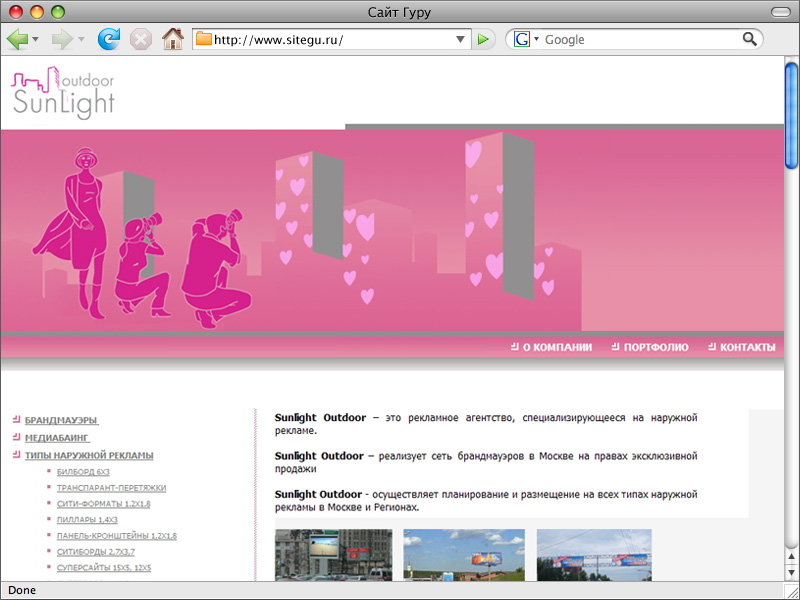This screenshot has width=800, height=600.
Task: Click the Google search engine icon
Action: [521, 39]
